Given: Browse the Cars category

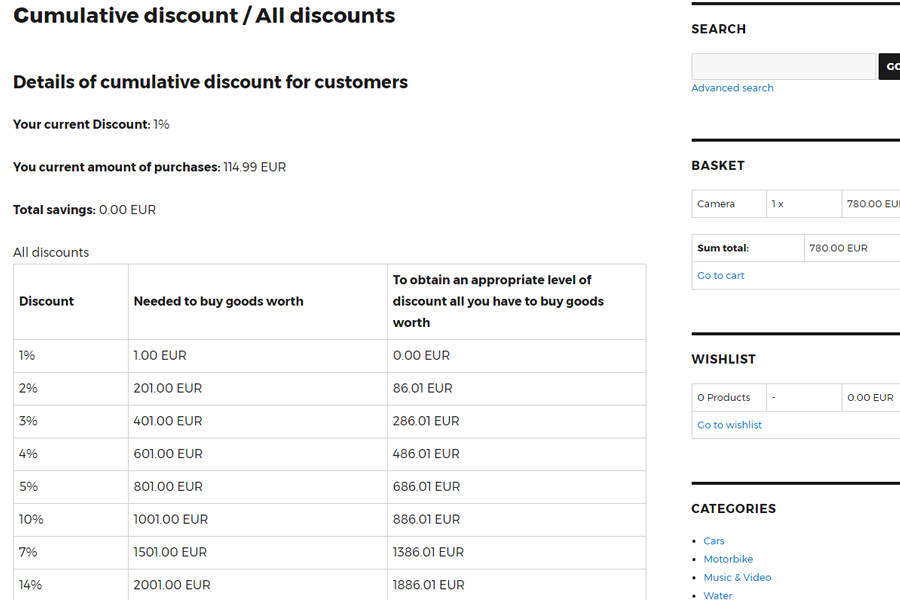Looking at the screenshot, I should click(713, 541).
